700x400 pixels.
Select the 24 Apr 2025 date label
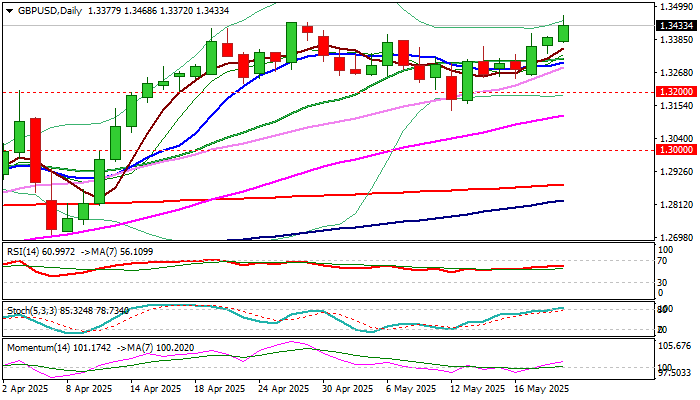coord(284,389)
